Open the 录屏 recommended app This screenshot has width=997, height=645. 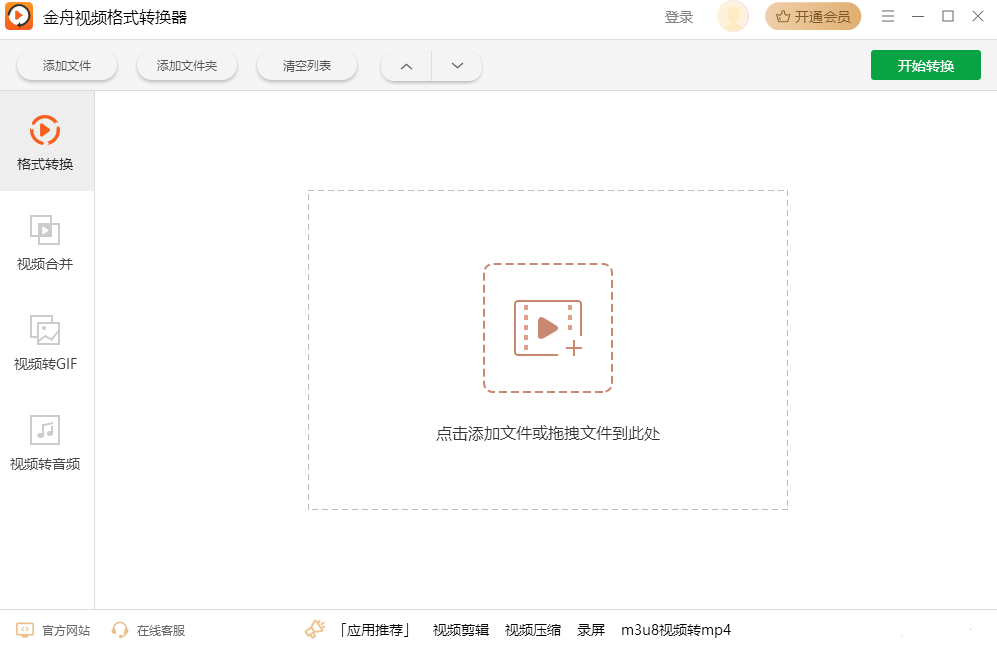coord(591,630)
